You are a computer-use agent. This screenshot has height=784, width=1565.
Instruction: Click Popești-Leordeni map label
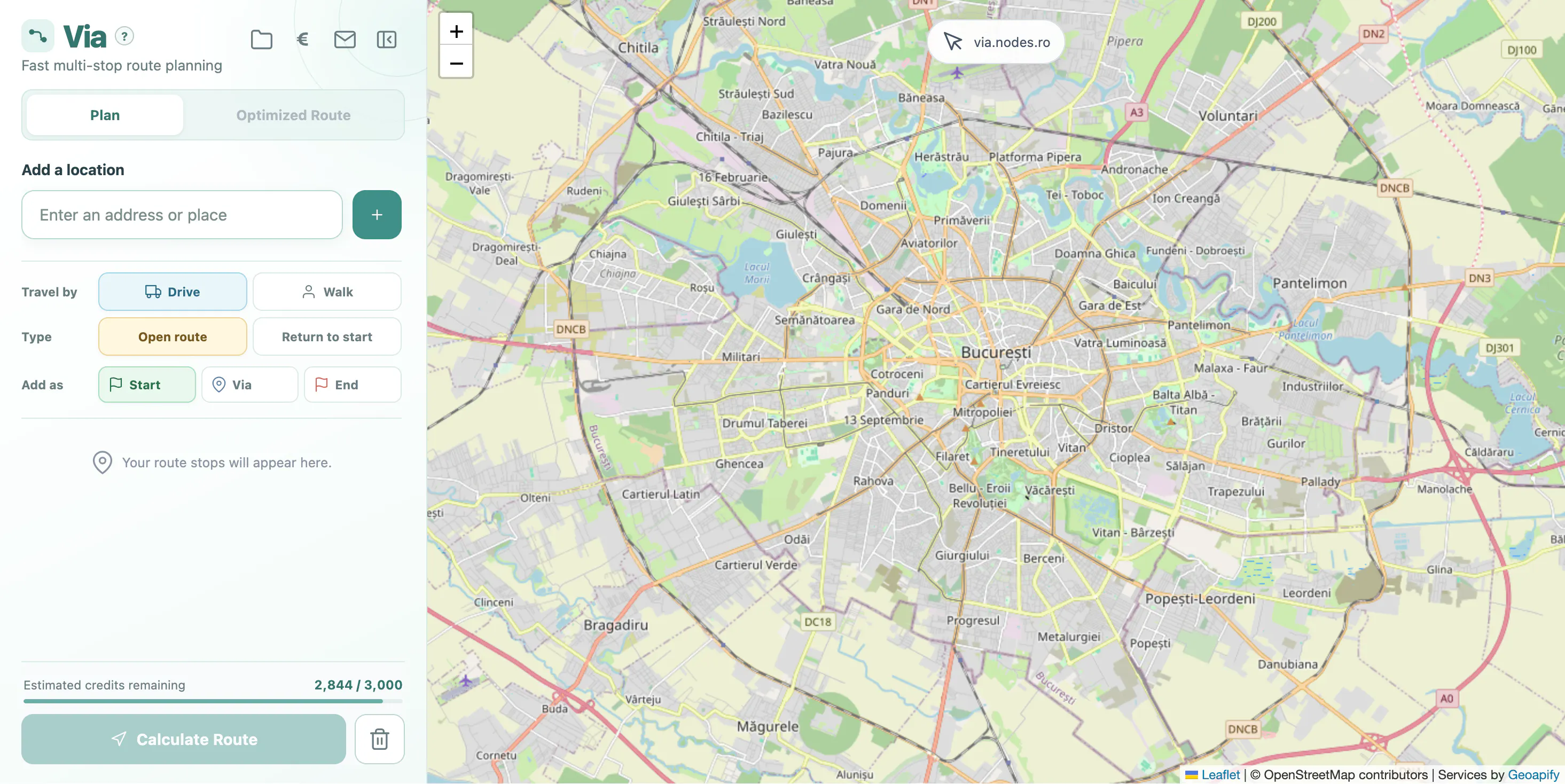pyautogui.click(x=1200, y=598)
